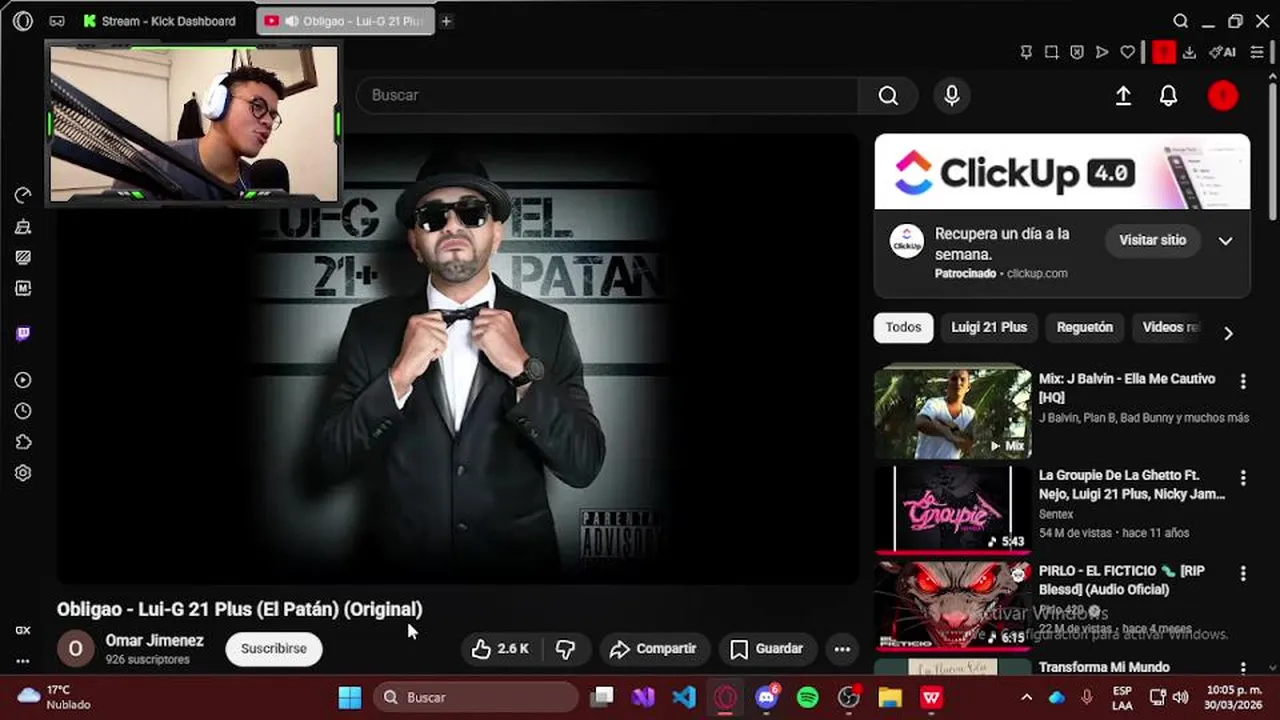The image size is (1280, 720).
Task: Click the GX Corner icon in sidebar
Action: [x=23, y=630]
